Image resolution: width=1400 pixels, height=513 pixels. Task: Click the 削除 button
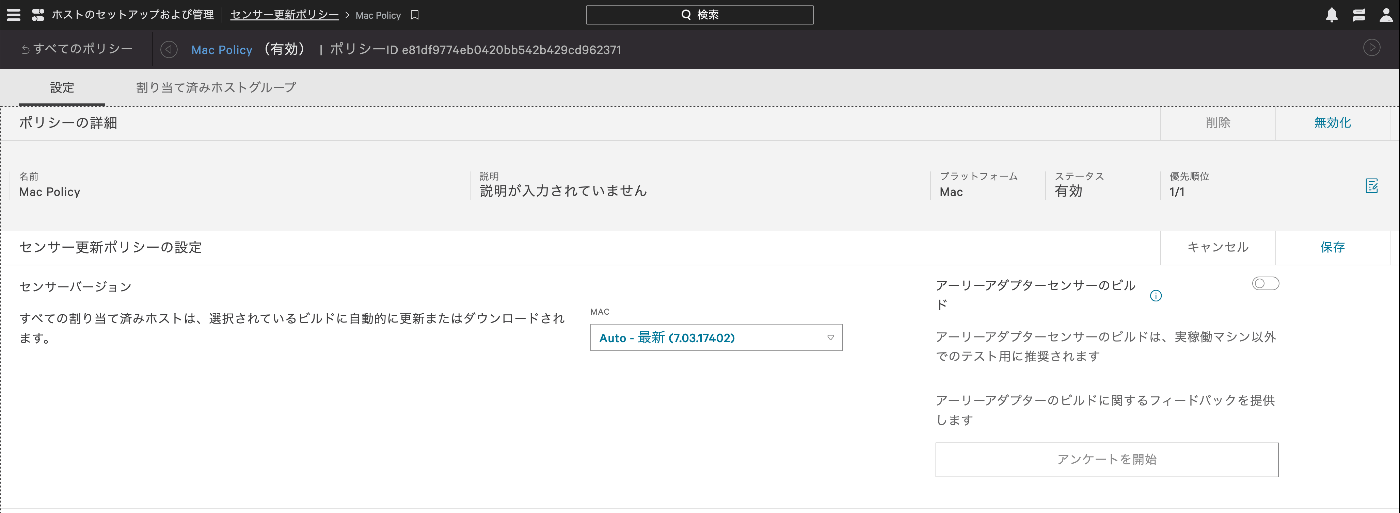(1218, 123)
